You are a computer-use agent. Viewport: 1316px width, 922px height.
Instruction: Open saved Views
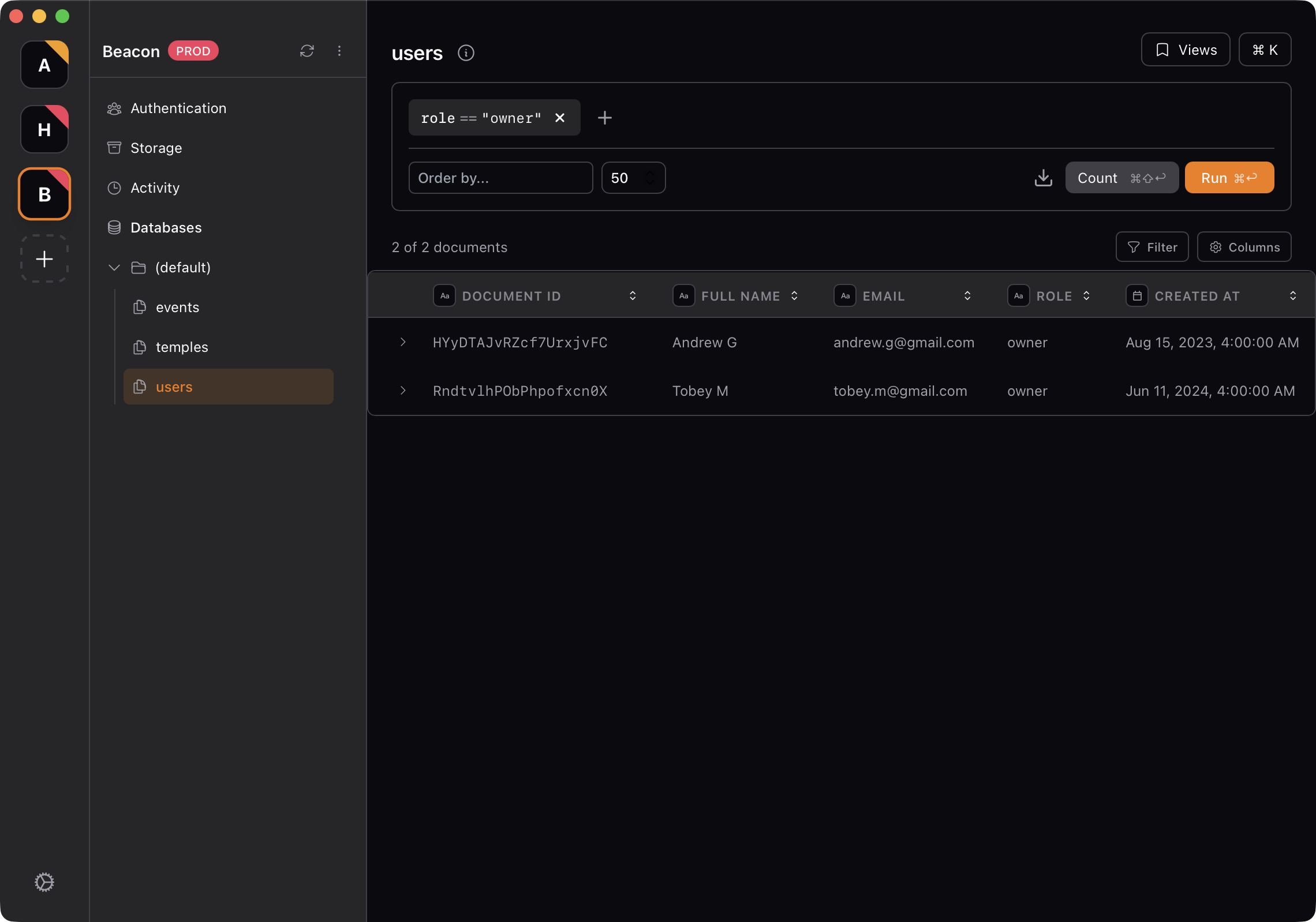point(1186,50)
